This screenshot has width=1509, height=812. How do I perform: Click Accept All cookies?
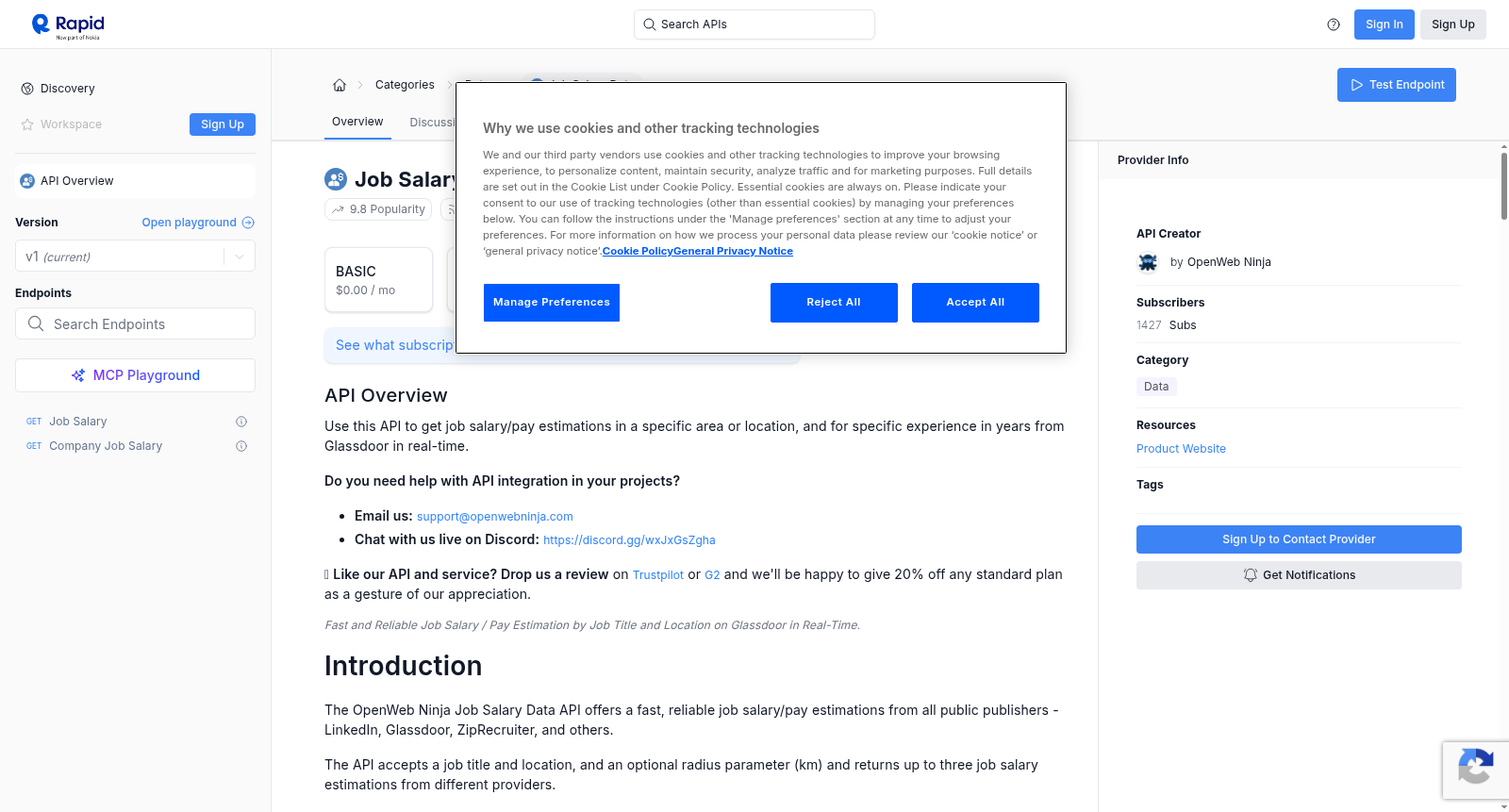[975, 303]
